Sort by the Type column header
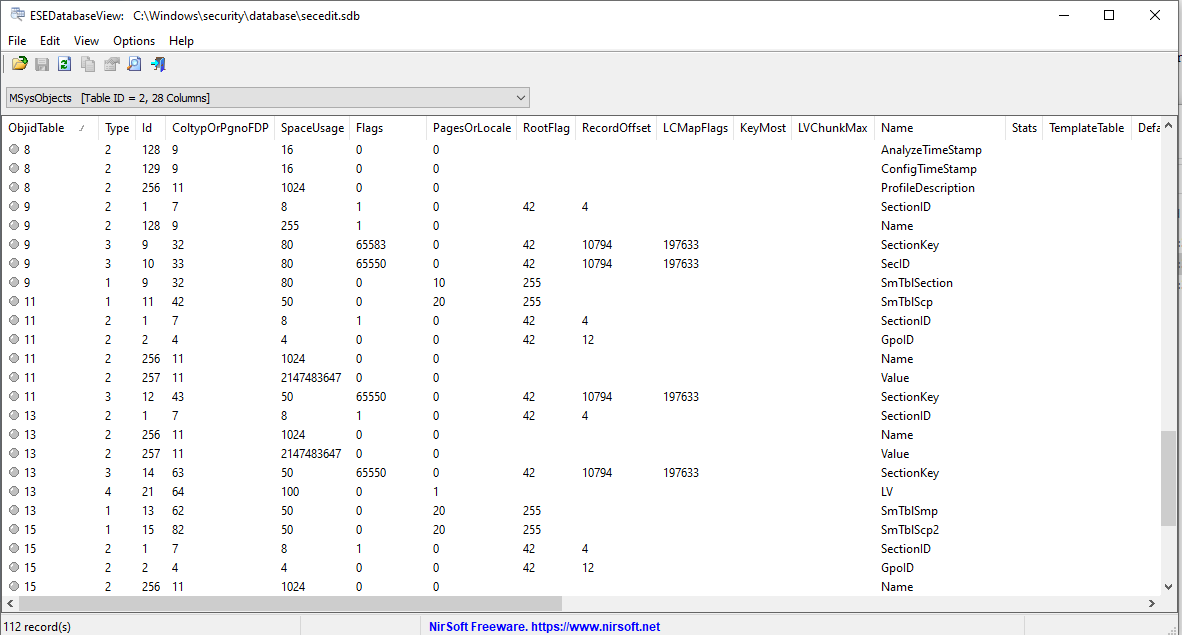The image size is (1182, 635). click(x=118, y=128)
